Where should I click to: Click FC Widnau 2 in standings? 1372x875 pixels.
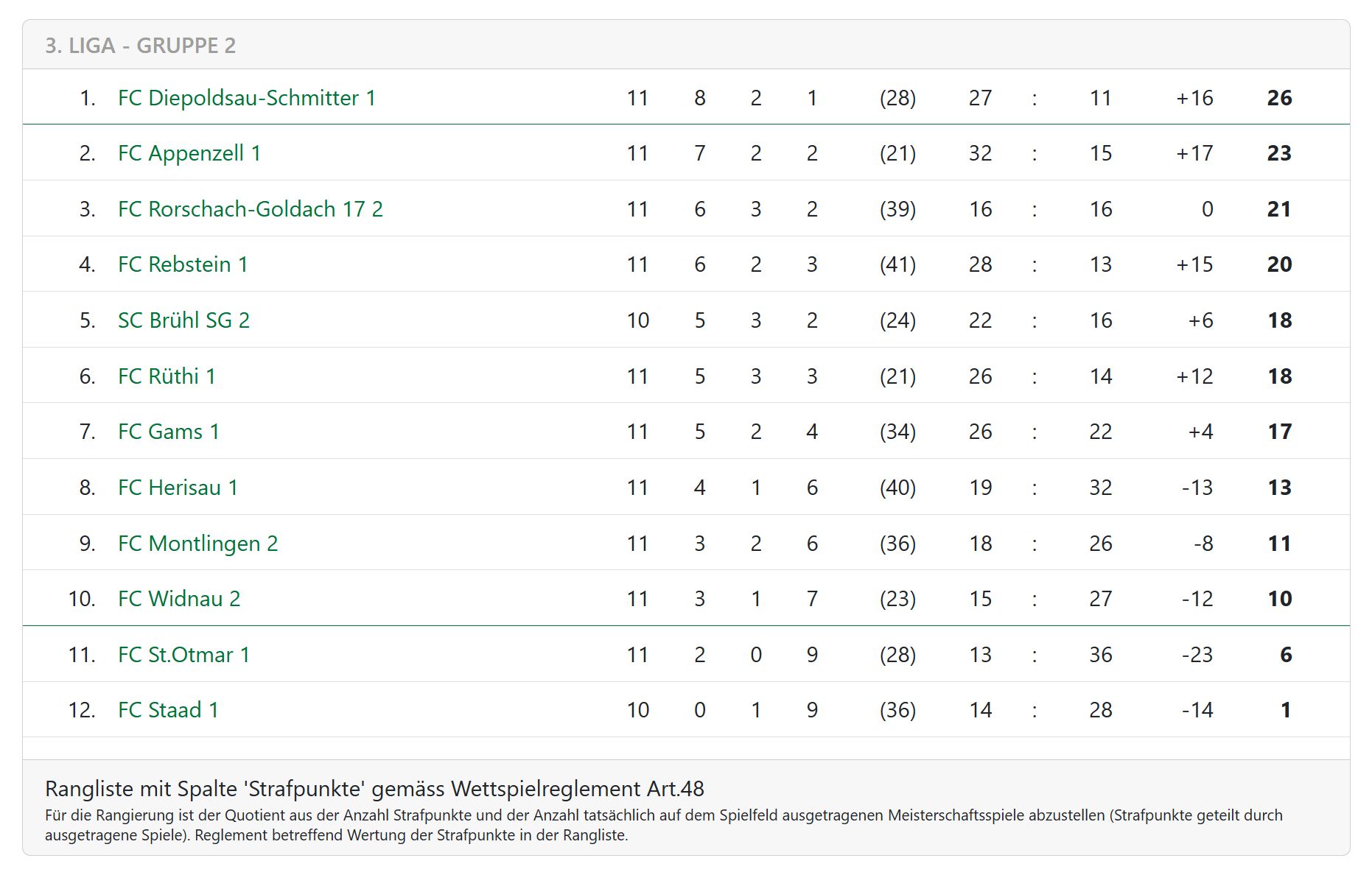(179, 599)
